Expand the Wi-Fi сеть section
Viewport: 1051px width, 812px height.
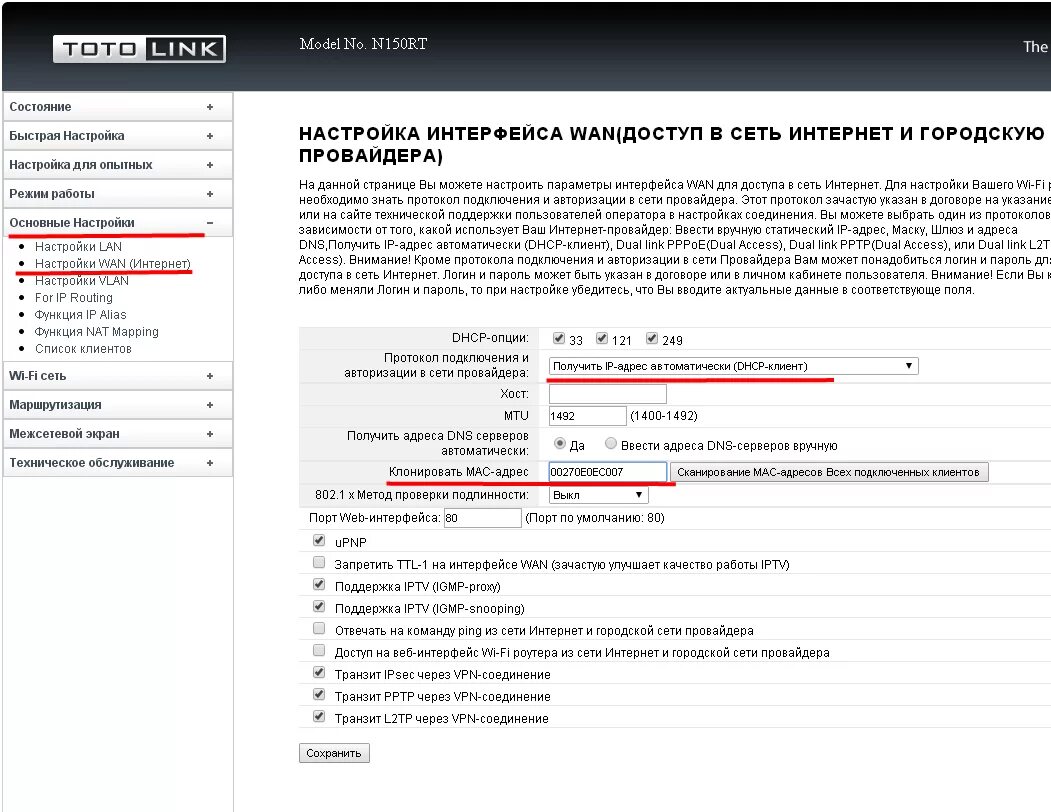point(118,375)
